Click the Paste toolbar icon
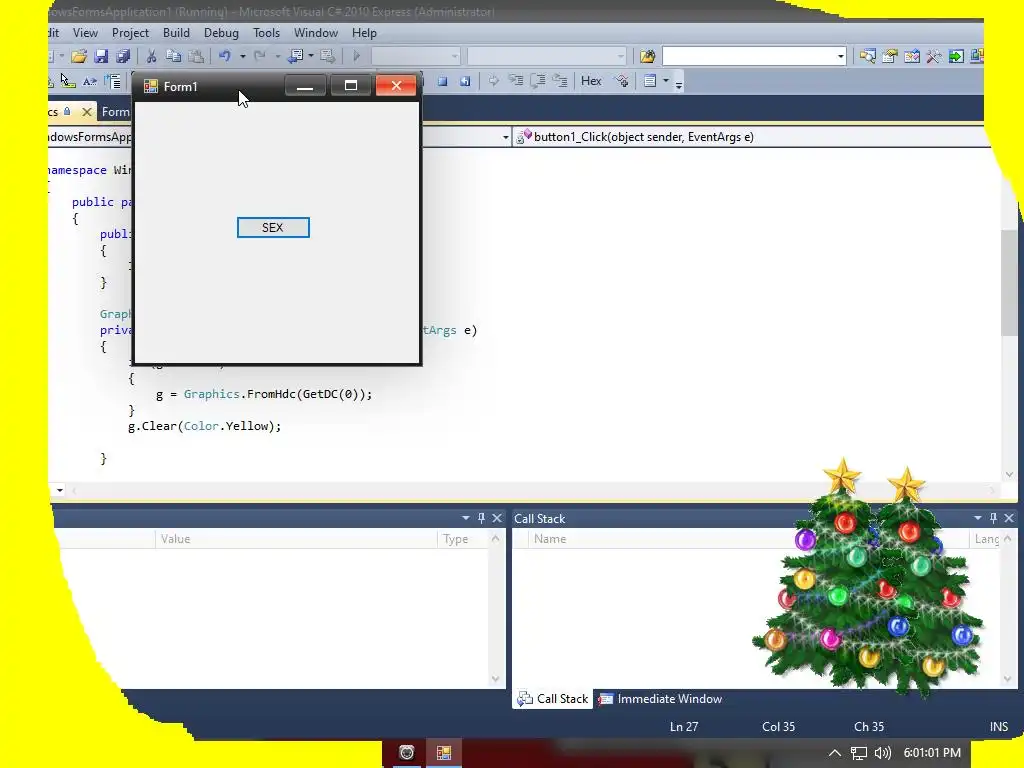The image size is (1024, 768). click(195, 56)
